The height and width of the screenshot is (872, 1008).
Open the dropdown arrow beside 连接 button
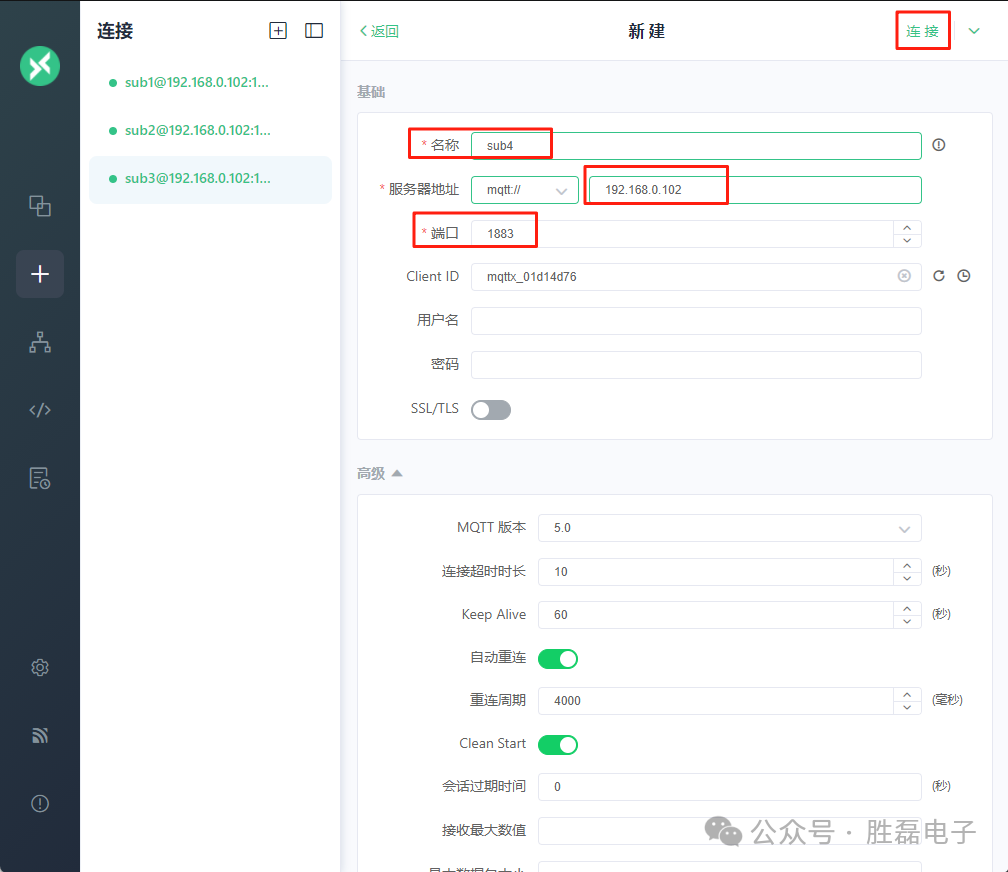(x=974, y=30)
